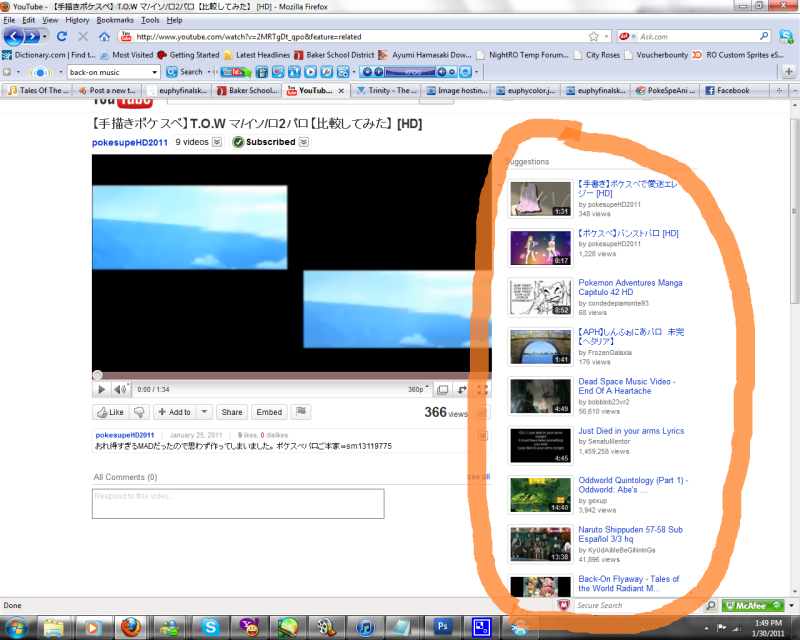Open the Add to dropdown arrow

click(x=204, y=412)
